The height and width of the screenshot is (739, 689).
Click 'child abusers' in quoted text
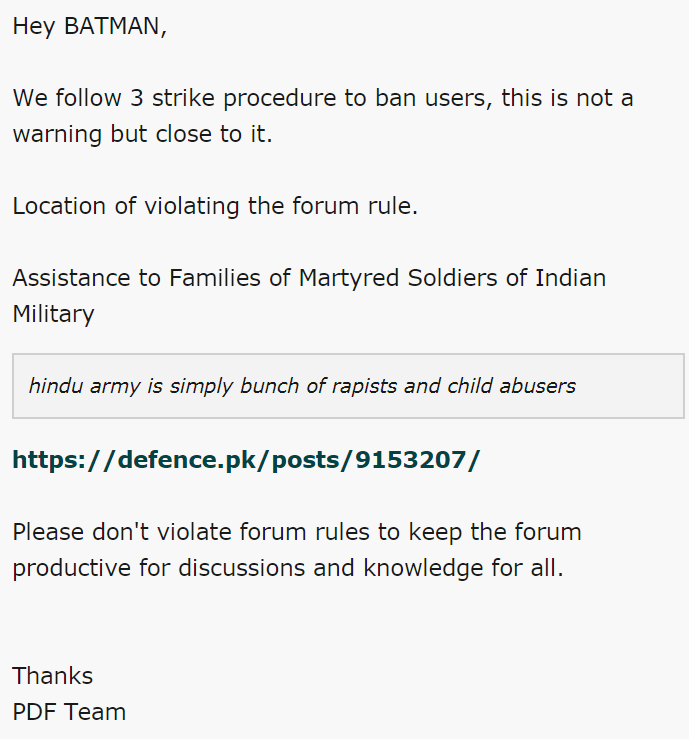[x=511, y=386]
